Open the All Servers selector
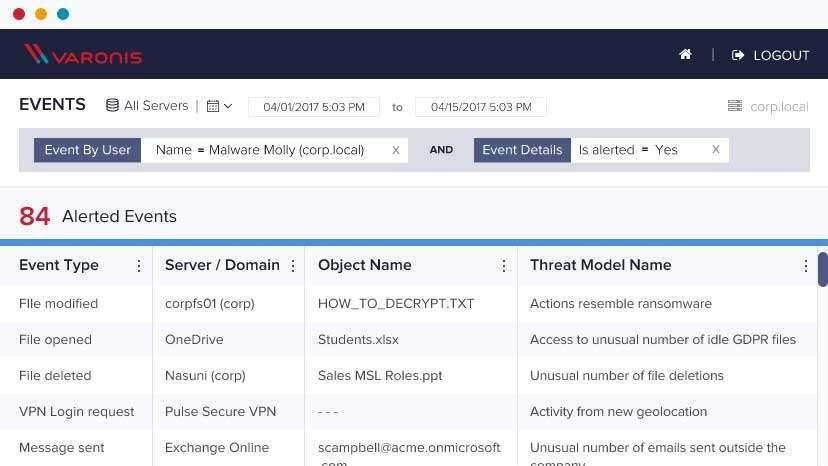The width and height of the screenshot is (828, 466). point(147,106)
